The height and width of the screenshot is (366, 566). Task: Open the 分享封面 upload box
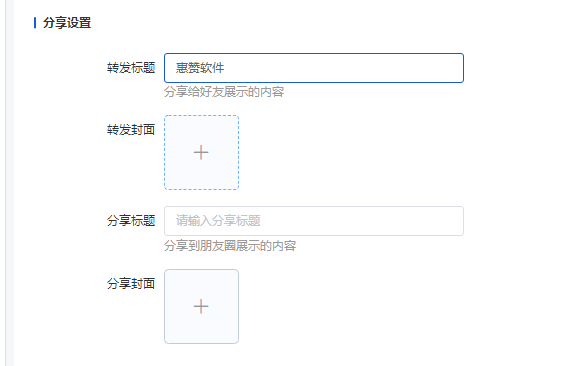click(201, 306)
